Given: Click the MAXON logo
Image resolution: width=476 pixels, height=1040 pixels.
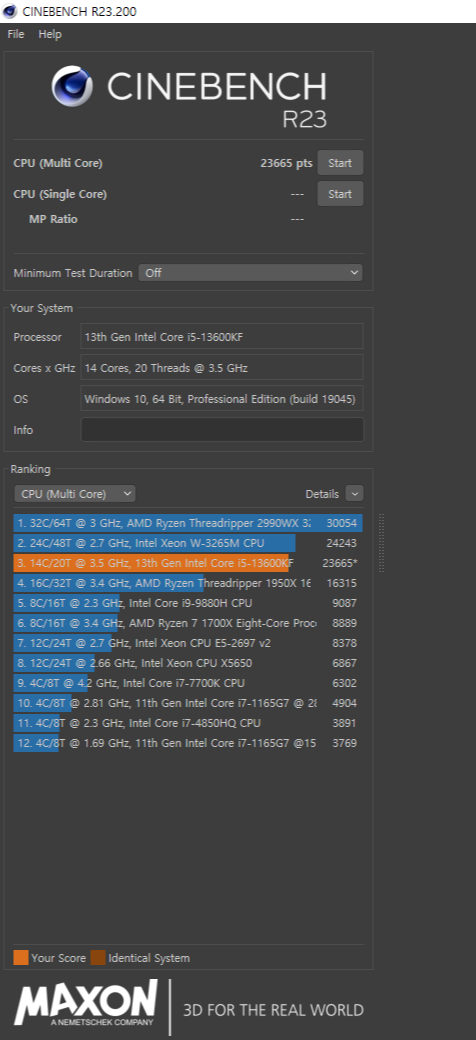Looking at the screenshot, I should coord(87,1003).
